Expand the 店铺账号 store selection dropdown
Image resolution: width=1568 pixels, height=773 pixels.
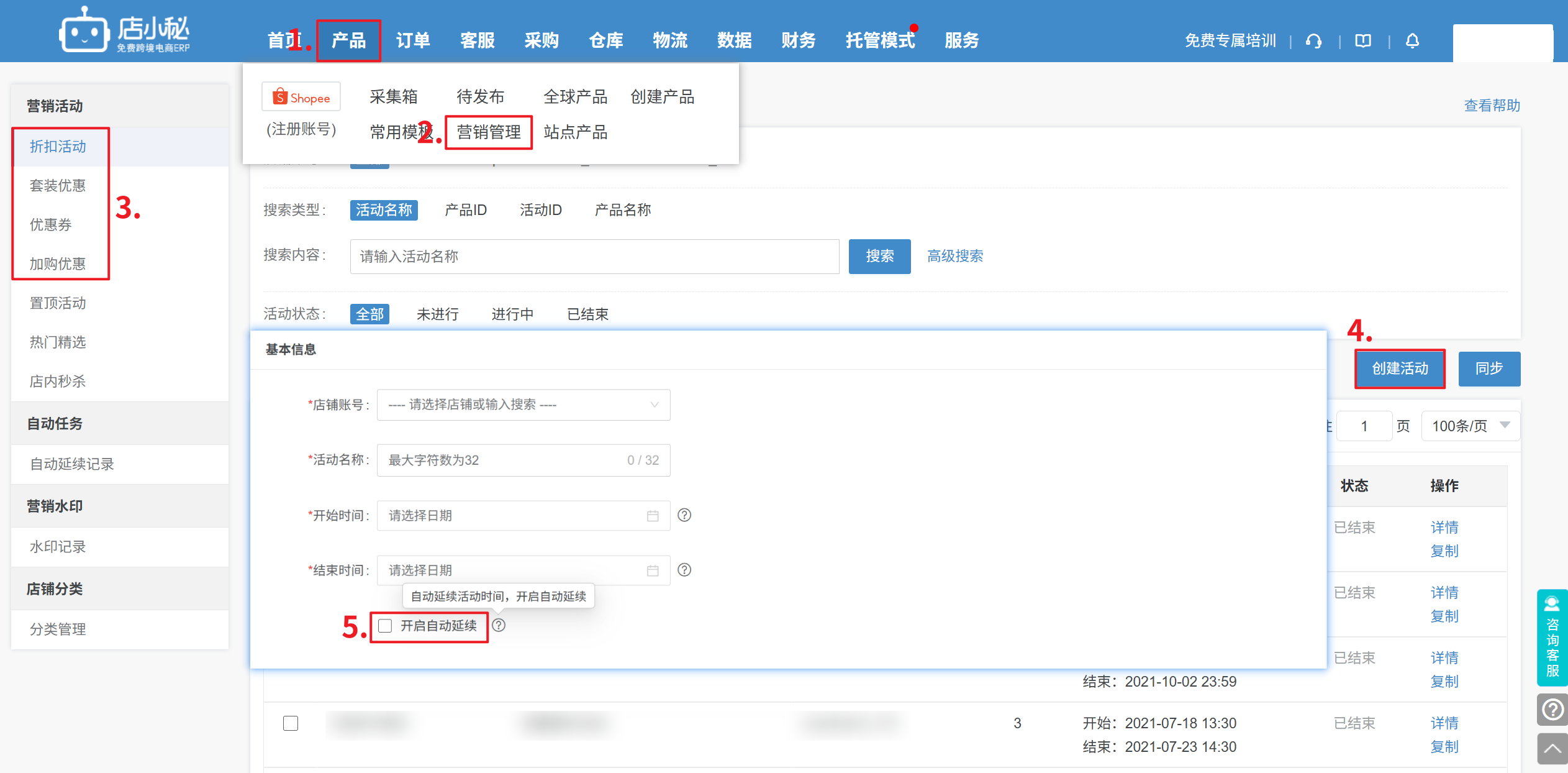(x=523, y=405)
